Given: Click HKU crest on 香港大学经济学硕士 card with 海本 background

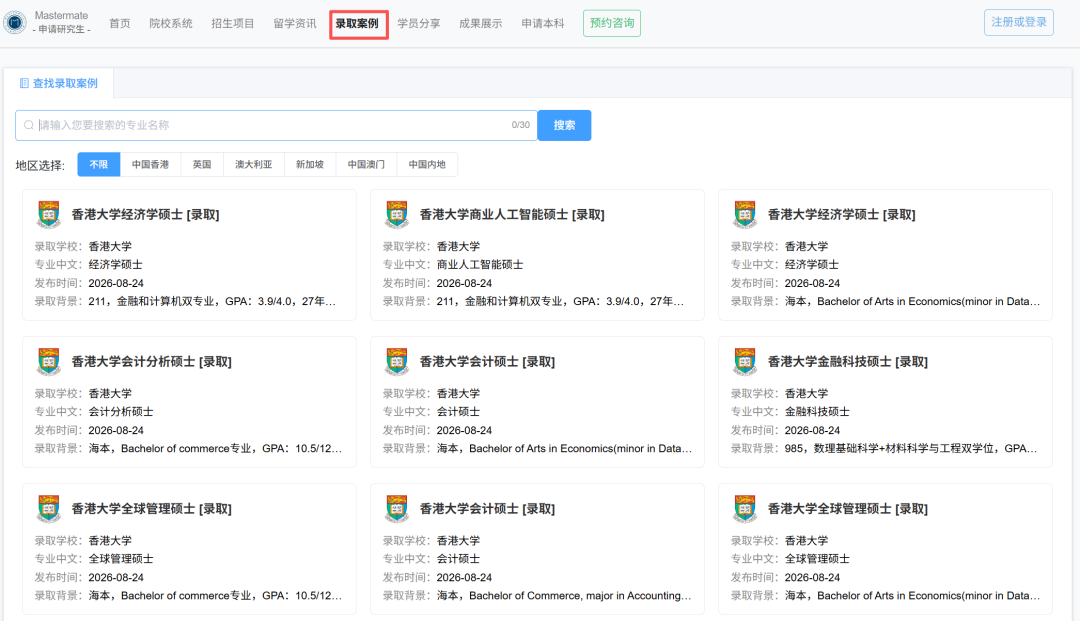Looking at the screenshot, I should click(x=745, y=215).
